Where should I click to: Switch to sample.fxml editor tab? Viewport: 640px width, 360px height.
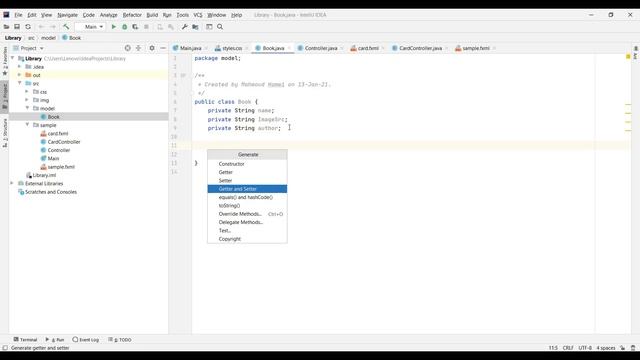pos(475,48)
